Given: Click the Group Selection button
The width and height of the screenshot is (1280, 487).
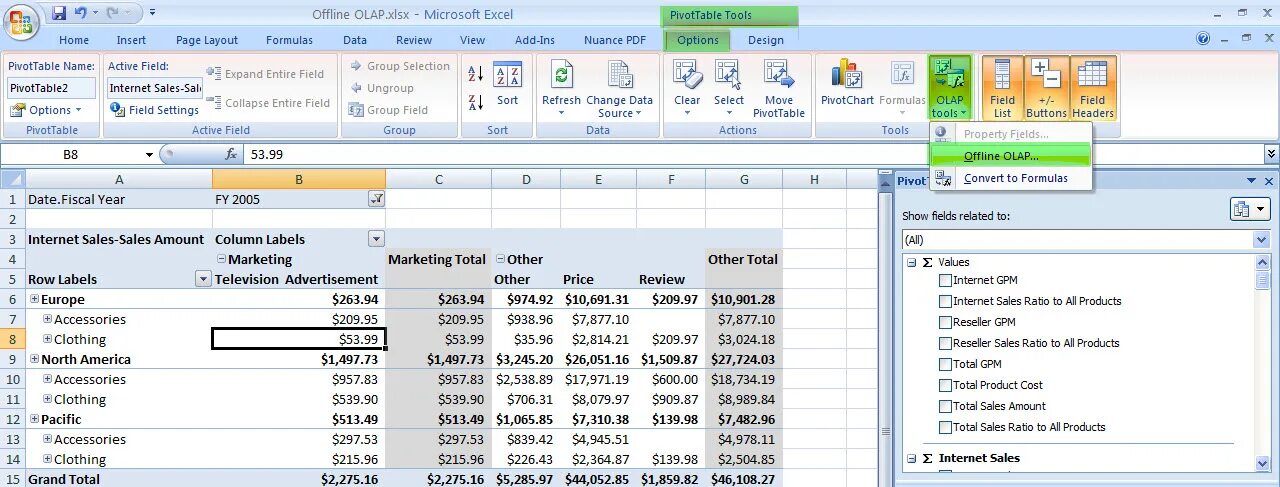Looking at the screenshot, I should point(399,66).
